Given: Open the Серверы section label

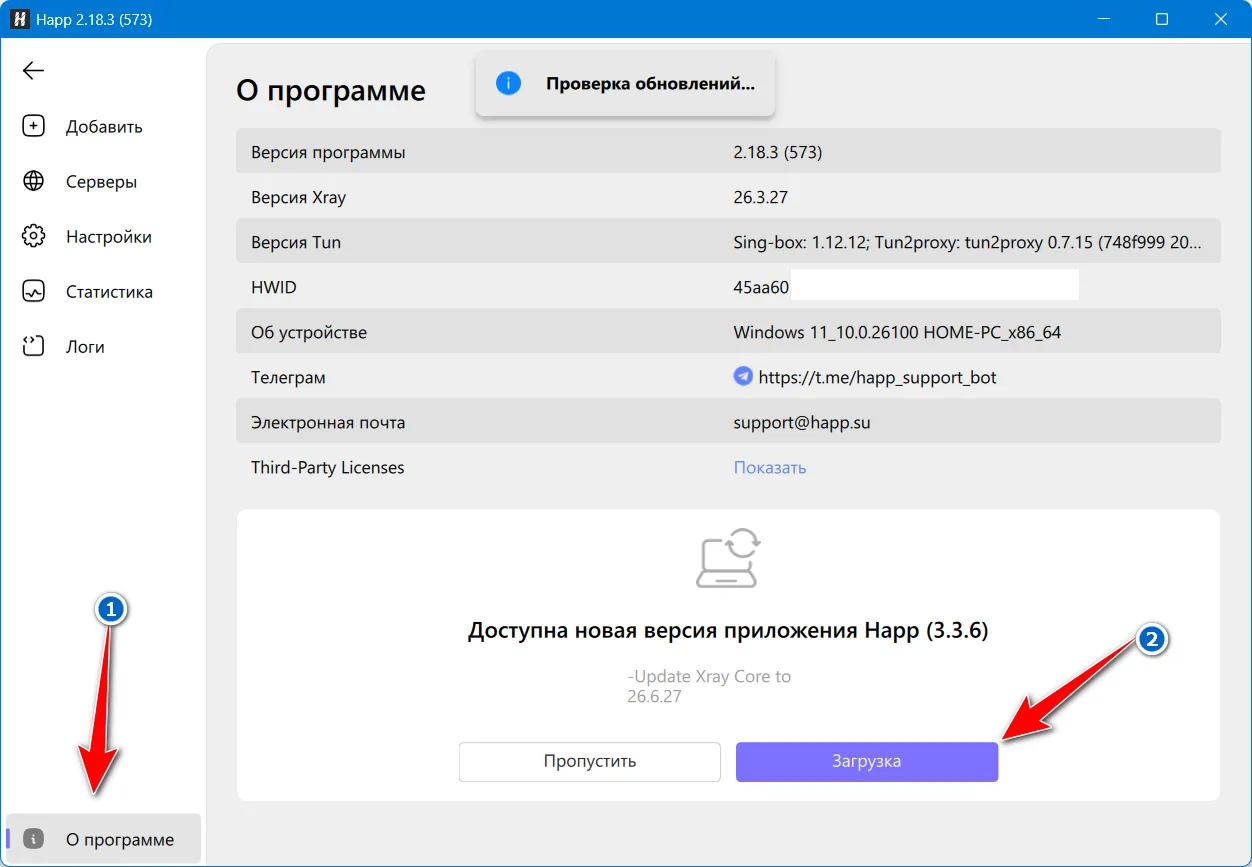Looking at the screenshot, I should click(101, 182).
